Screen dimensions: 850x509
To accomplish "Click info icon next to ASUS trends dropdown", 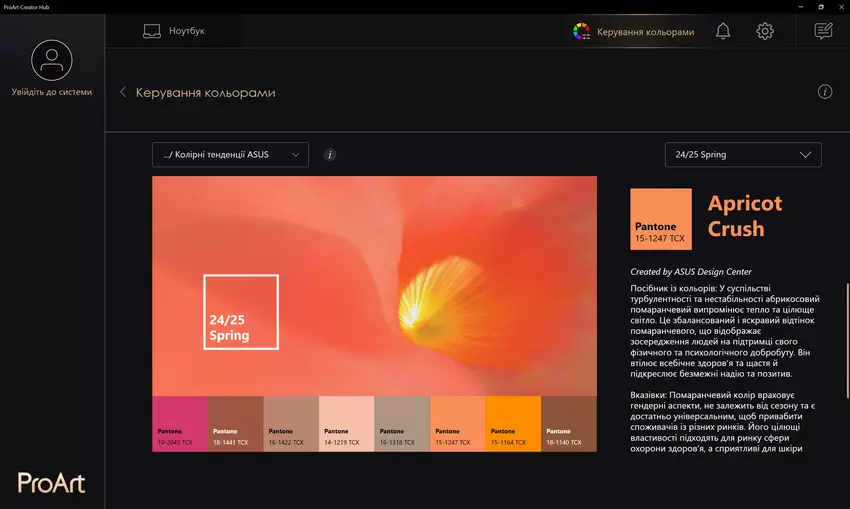I will 330,155.
